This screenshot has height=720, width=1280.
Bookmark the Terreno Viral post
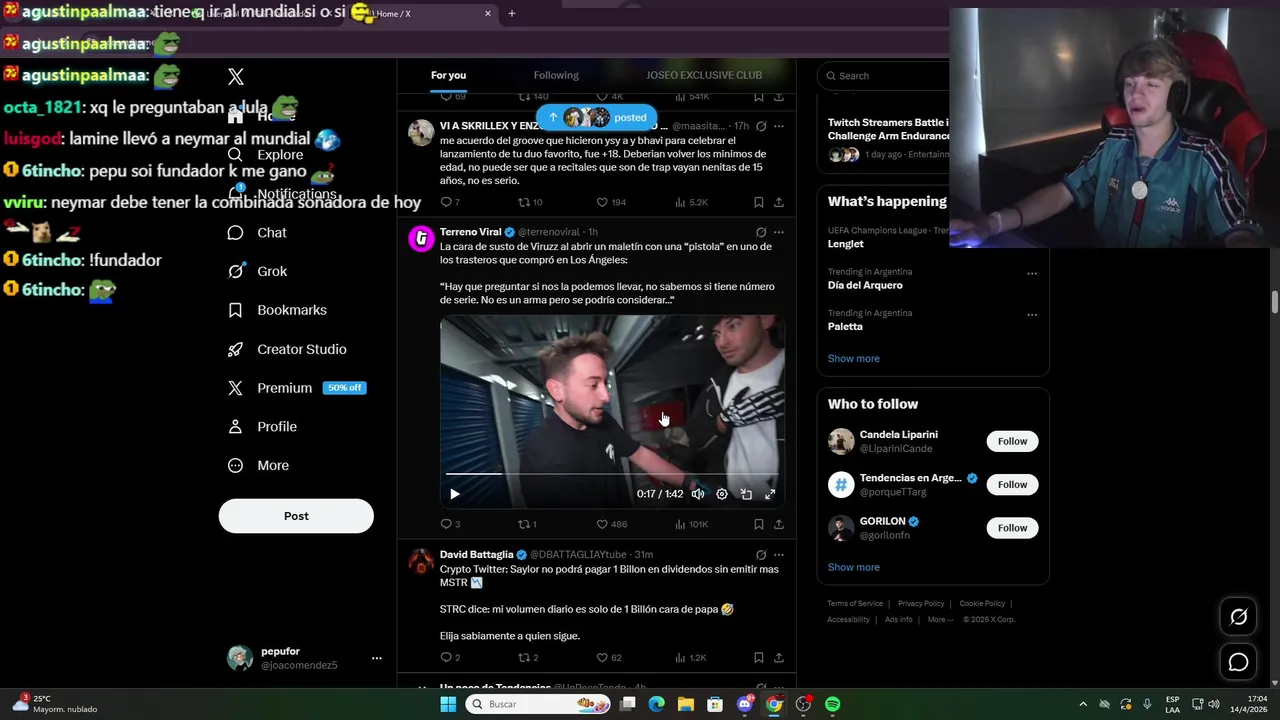pos(759,524)
